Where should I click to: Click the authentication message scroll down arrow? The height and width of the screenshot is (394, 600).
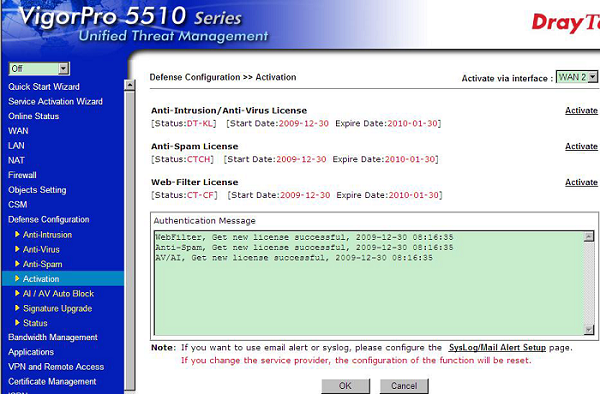[x=589, y=329]
